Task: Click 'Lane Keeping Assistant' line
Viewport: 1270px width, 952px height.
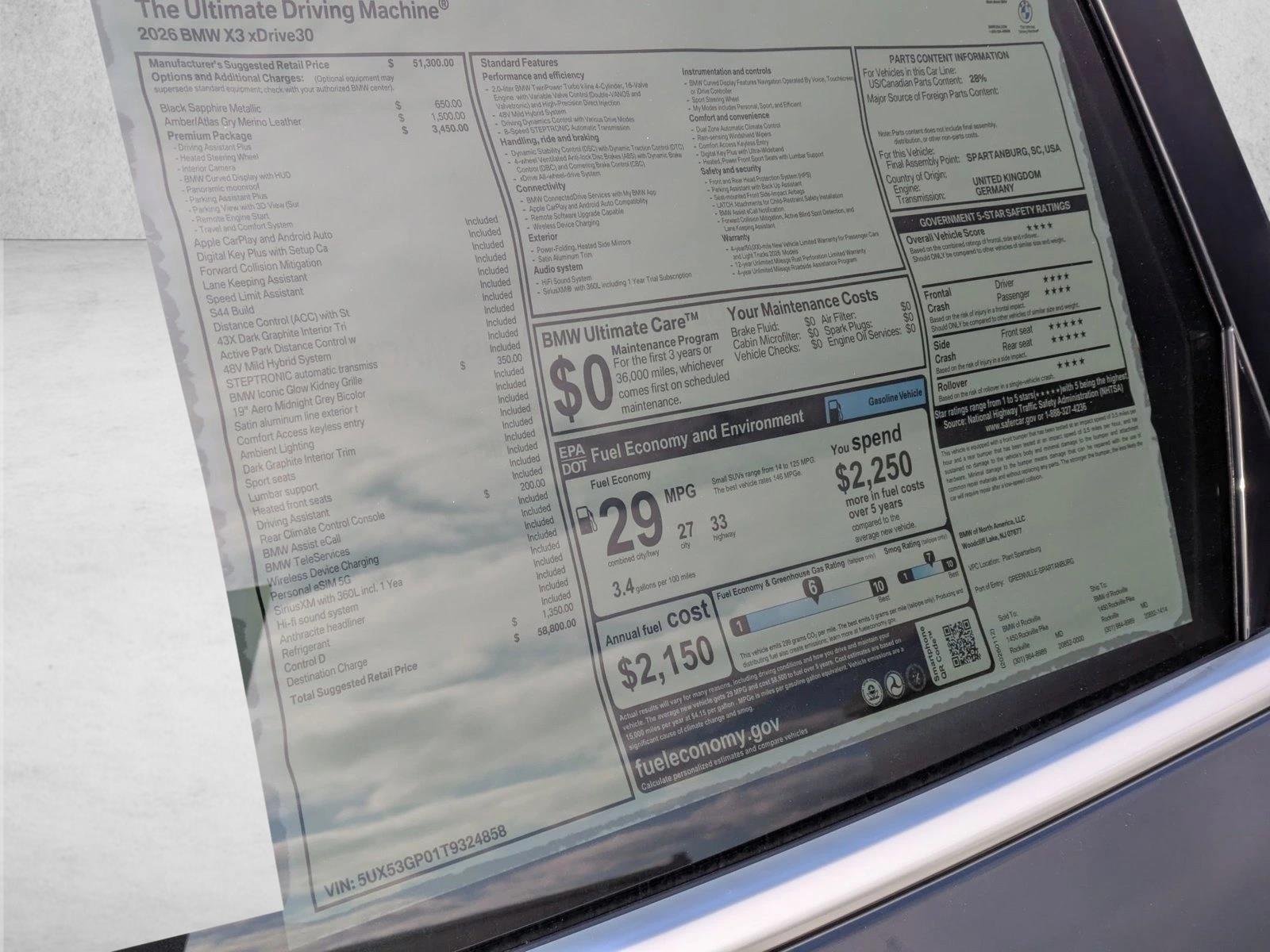Action: 255,282
